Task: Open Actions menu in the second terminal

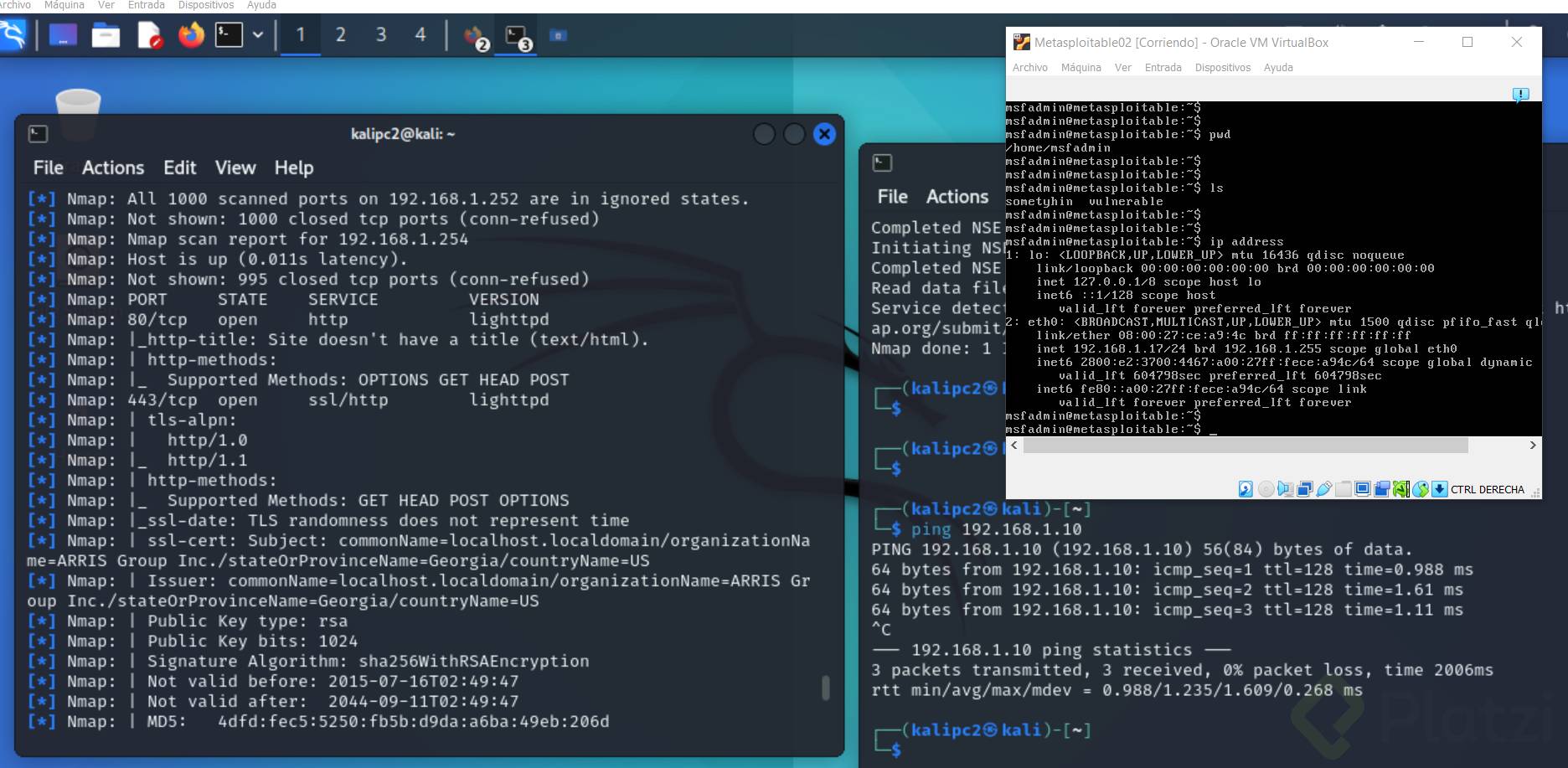Action: tap(957, 196)
